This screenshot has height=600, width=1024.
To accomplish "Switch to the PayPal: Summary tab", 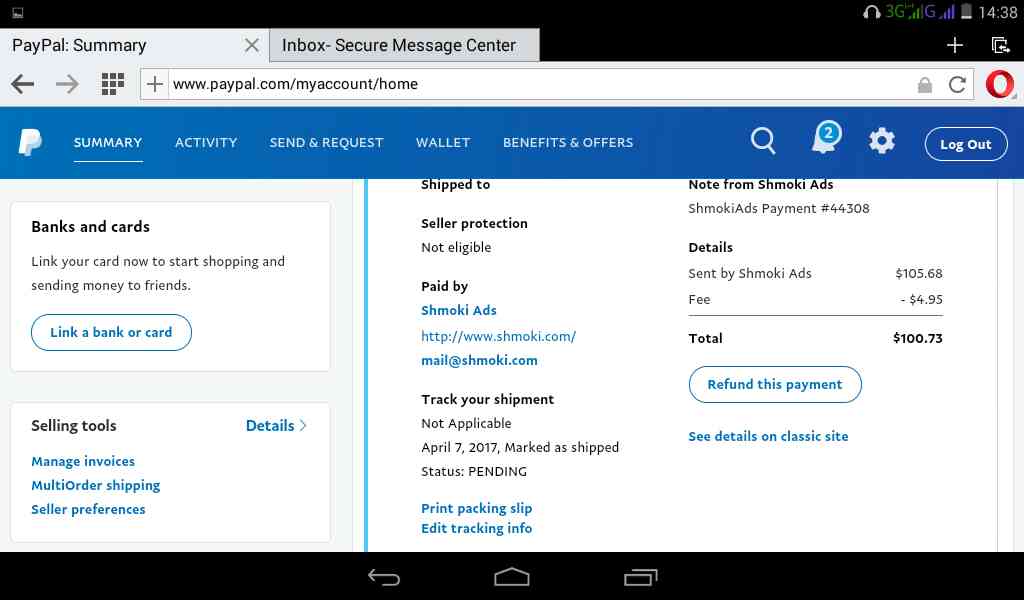I will [x=135, y=45].
